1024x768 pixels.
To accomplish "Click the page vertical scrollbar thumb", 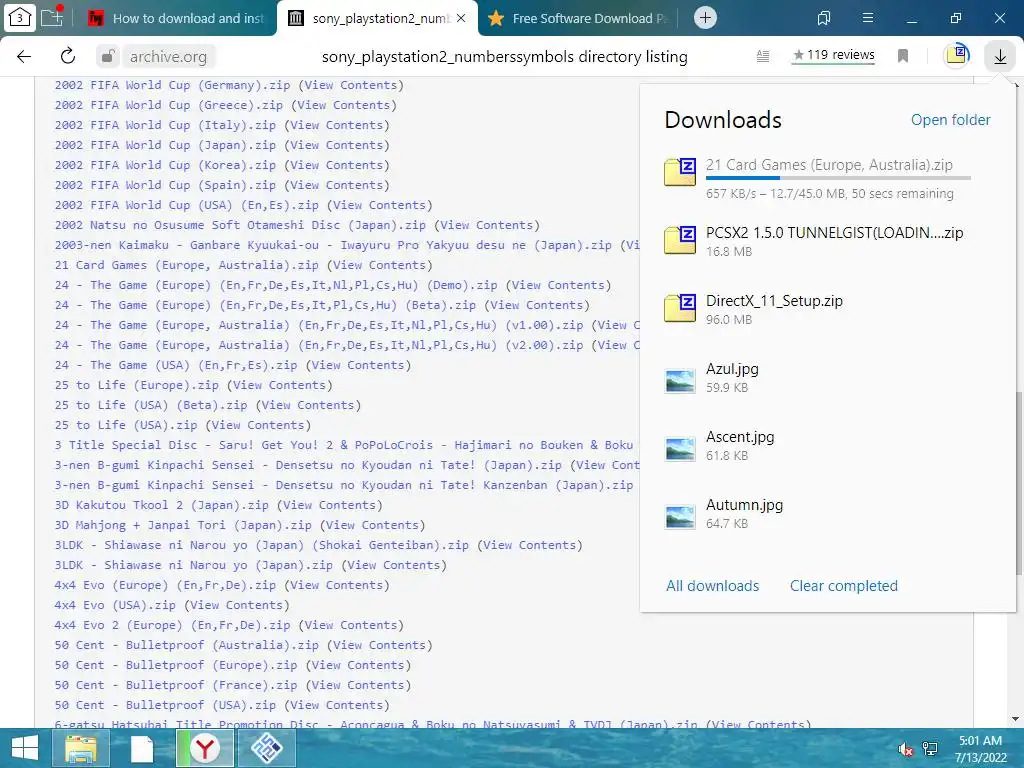I will (x=1019, y=483).
